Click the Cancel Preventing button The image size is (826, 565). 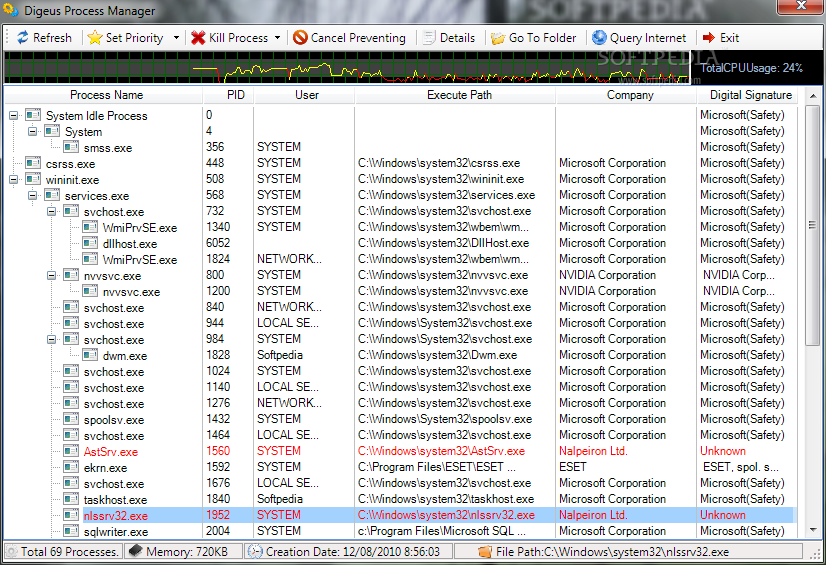[349, 38]
